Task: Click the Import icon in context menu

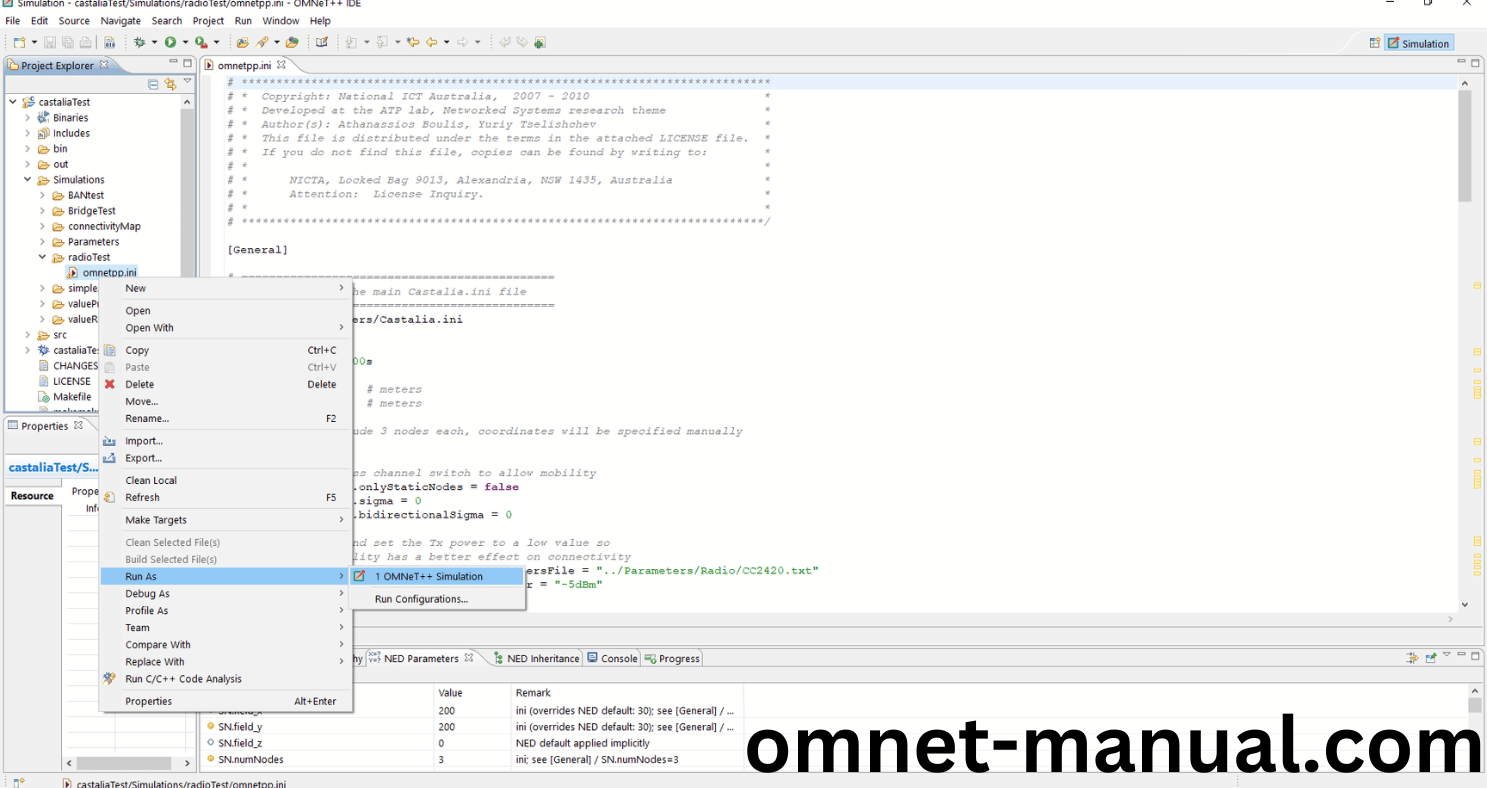Action: tap(110, 441)
